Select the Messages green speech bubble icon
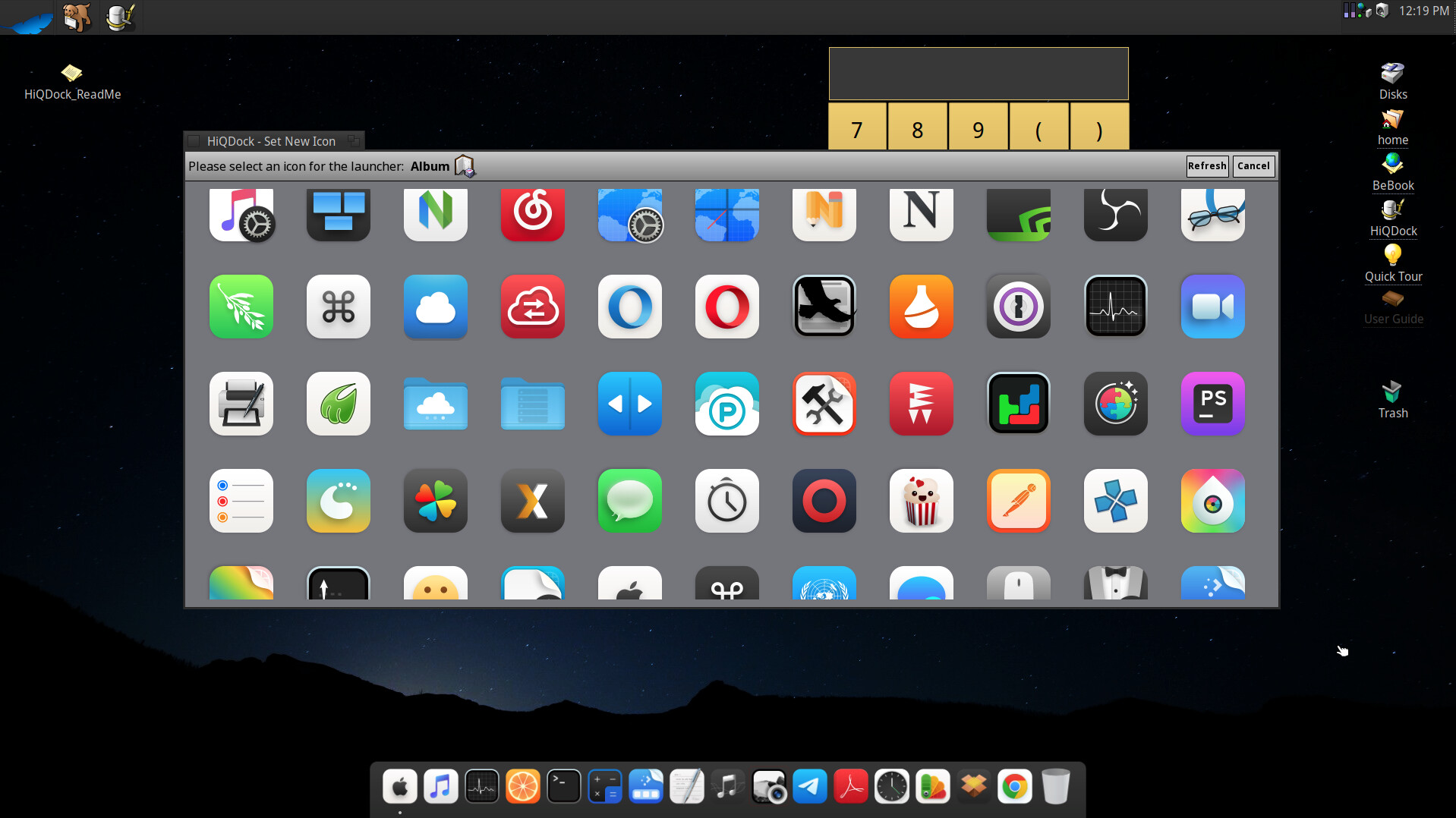Viewport: 1456px width, 818px height. [x=629, y=501]
